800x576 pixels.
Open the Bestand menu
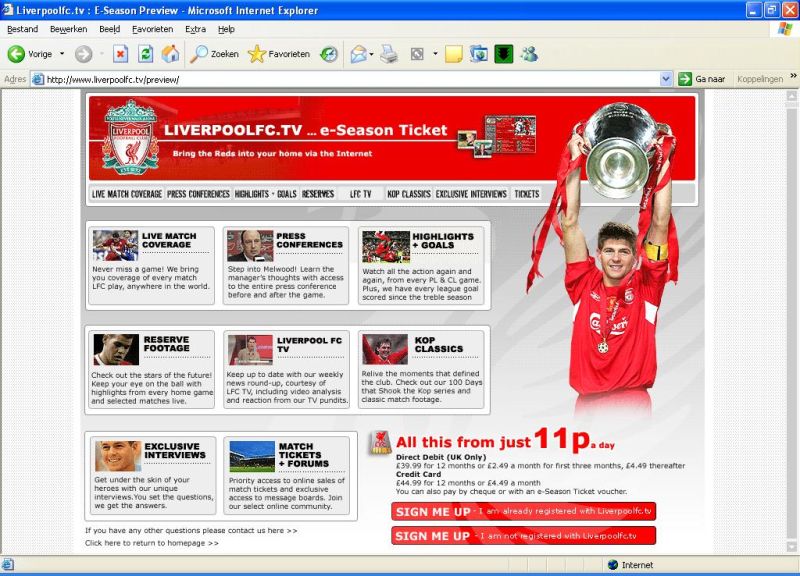[x=22, y=29]
